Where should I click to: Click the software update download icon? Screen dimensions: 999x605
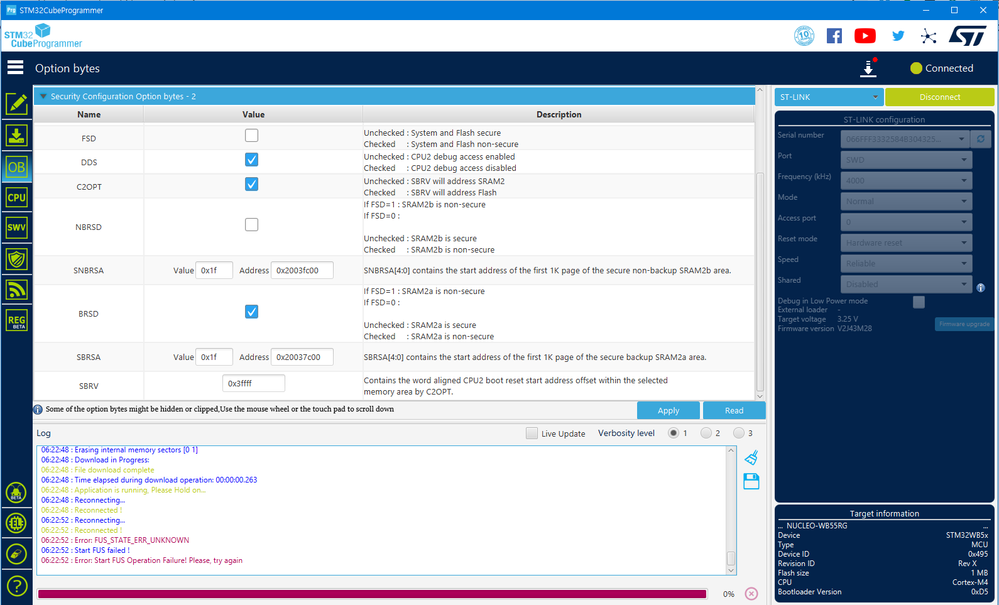tap(868, 68)
